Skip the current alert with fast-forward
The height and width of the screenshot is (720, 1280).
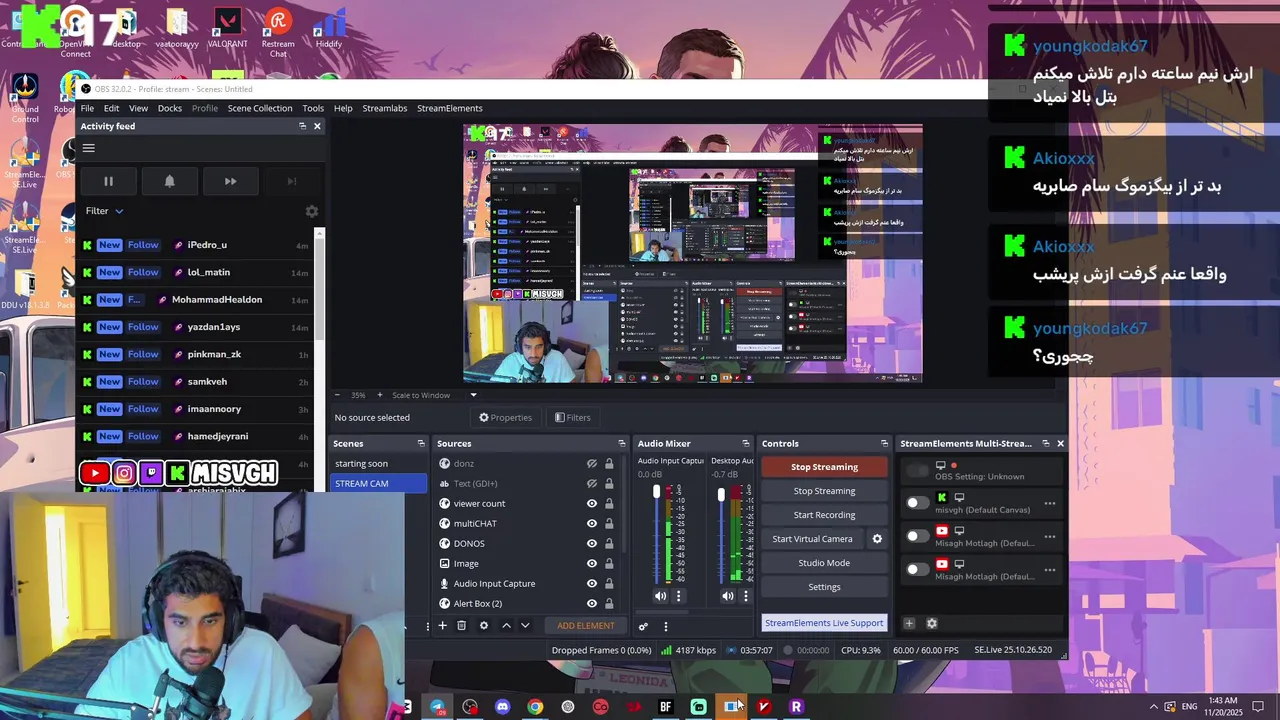click(x=230, y=181)
